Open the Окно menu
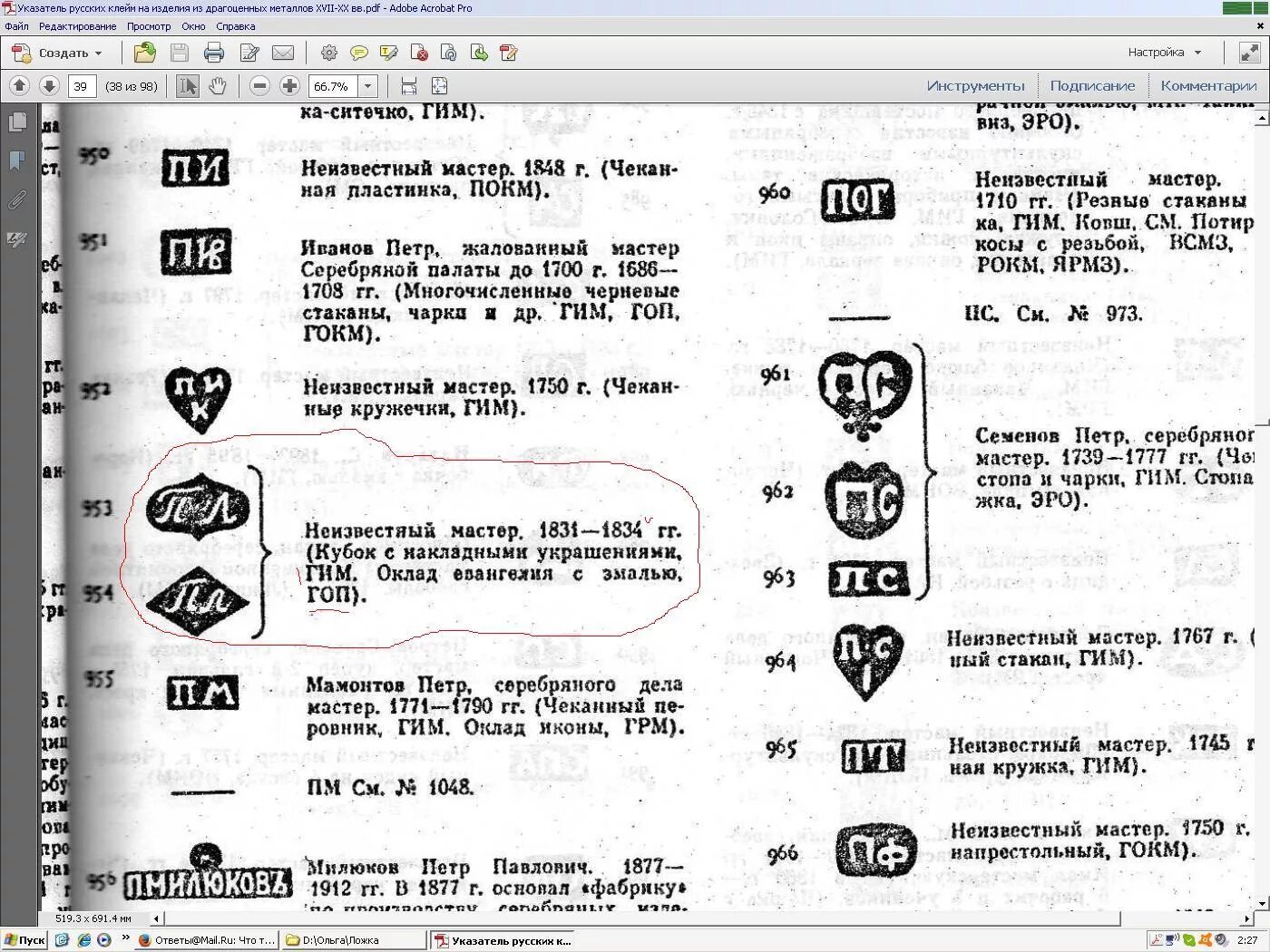 click(193, 26)
